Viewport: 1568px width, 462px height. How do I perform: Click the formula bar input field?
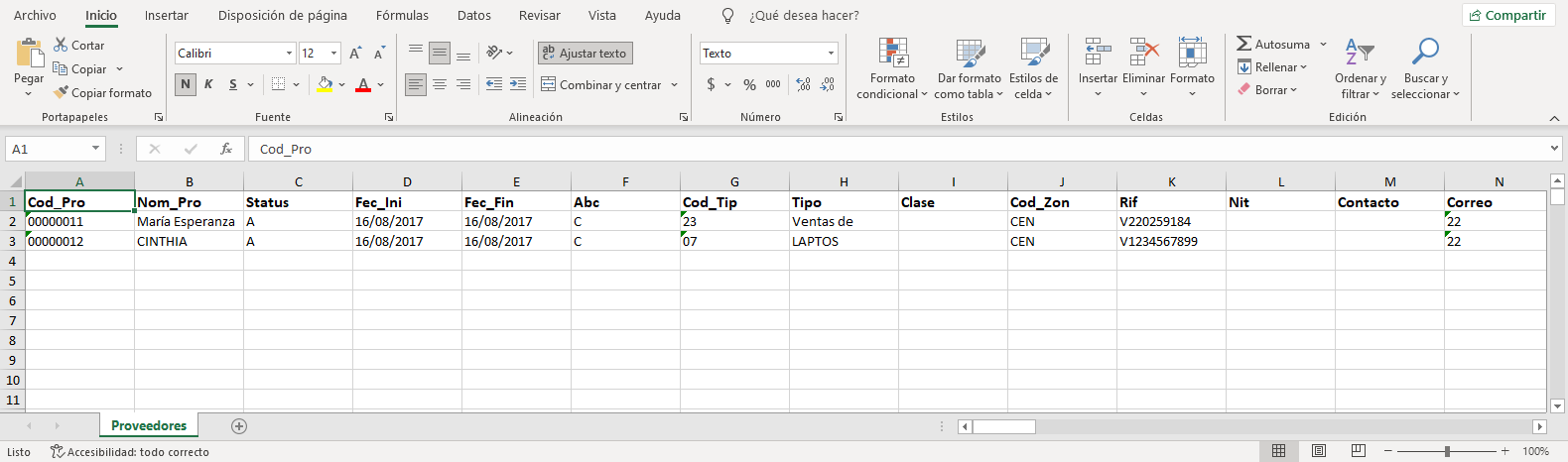(893, 149)
